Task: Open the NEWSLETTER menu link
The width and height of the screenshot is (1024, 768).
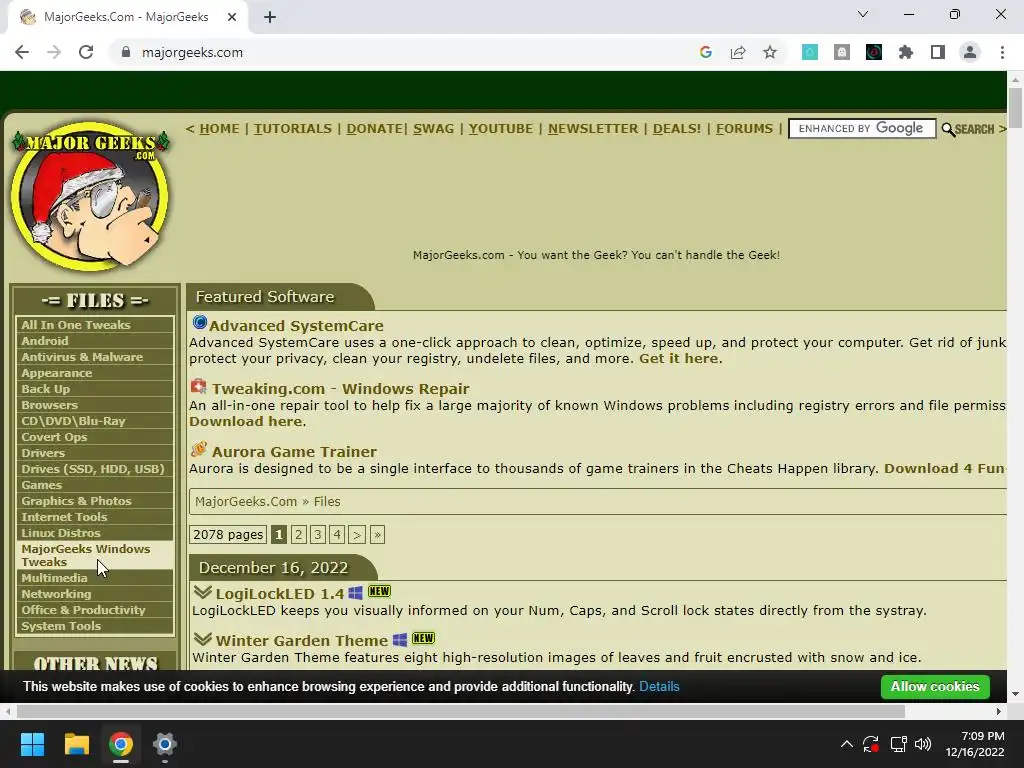Action: pos(593,129)
